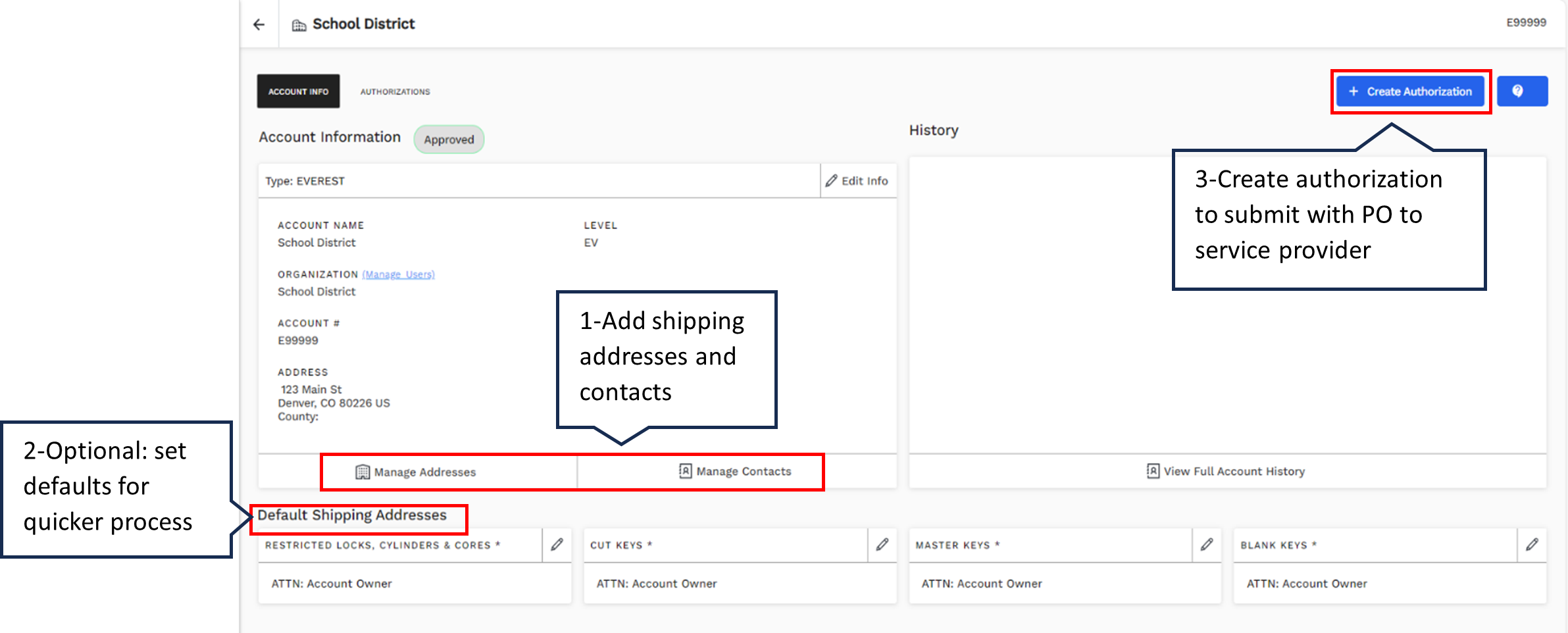Image resolution: width=1568 pixels, height=633 pixels.
Task: Click the person icon beside View Full Account History
Action: (1153, 471)
